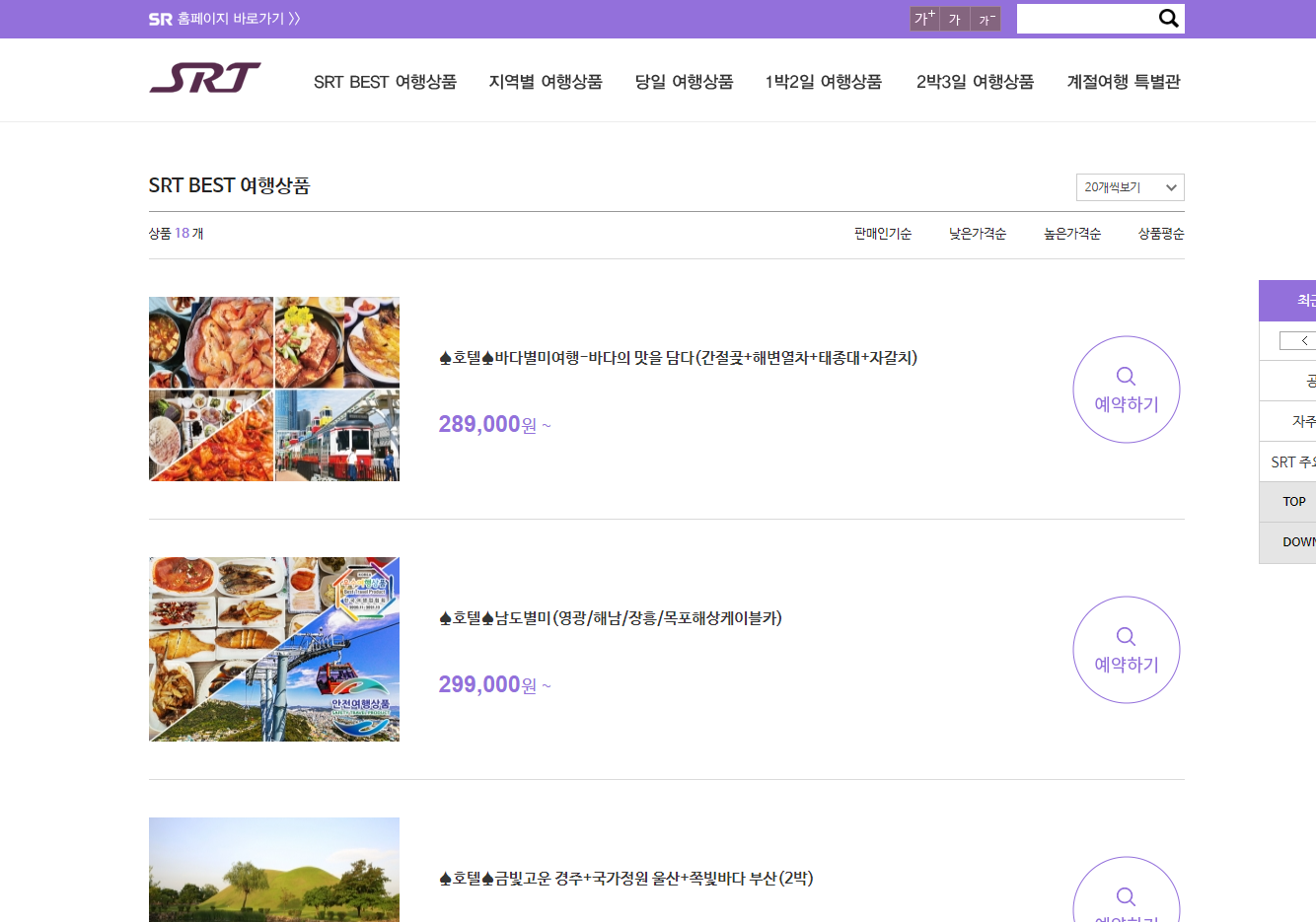Open title ♠호텔♠바다별미여행-바다의 맛을 담다

(678, 358)
